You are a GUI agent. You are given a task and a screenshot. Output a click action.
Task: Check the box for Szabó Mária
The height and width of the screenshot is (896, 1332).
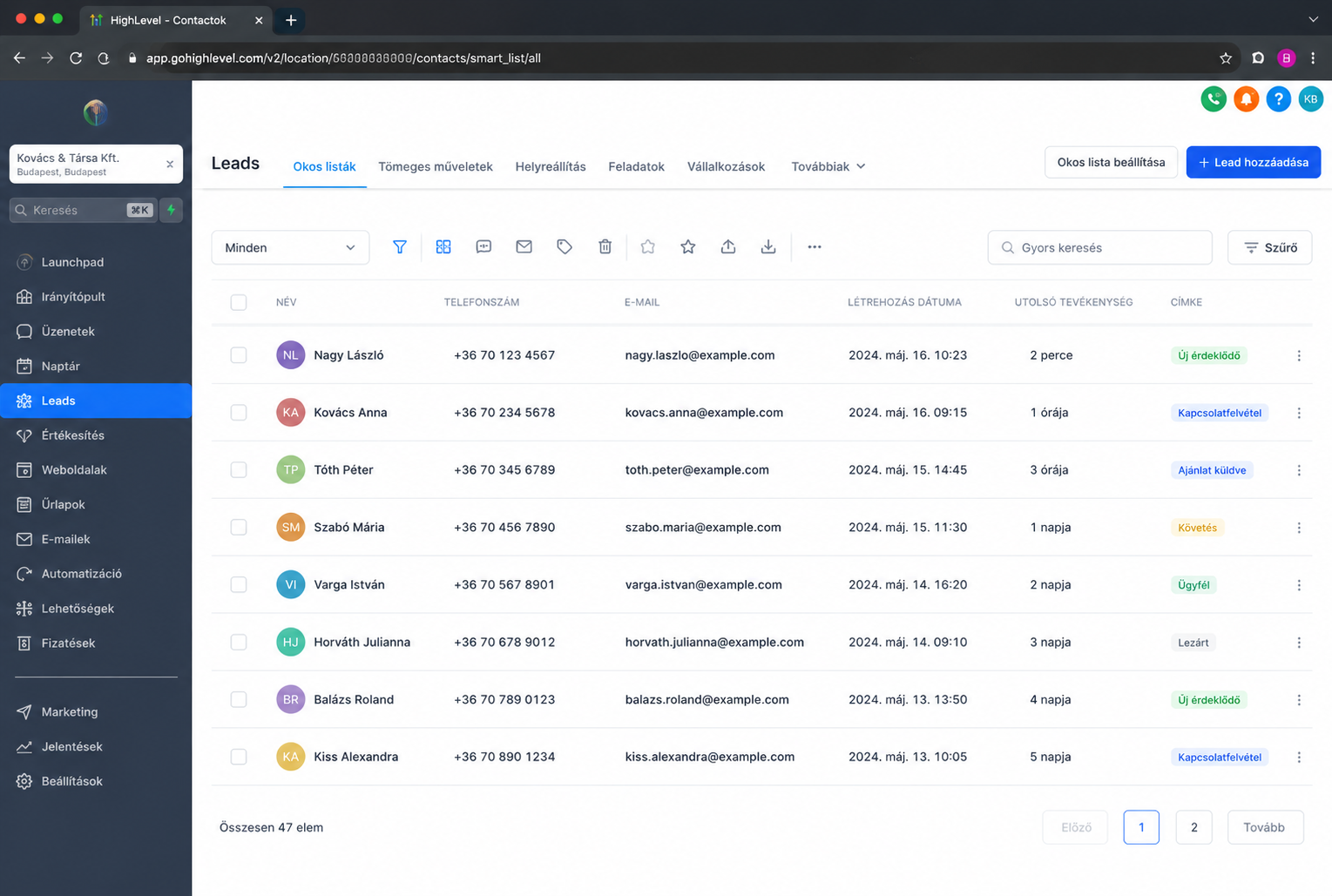(x=239, y=528)
